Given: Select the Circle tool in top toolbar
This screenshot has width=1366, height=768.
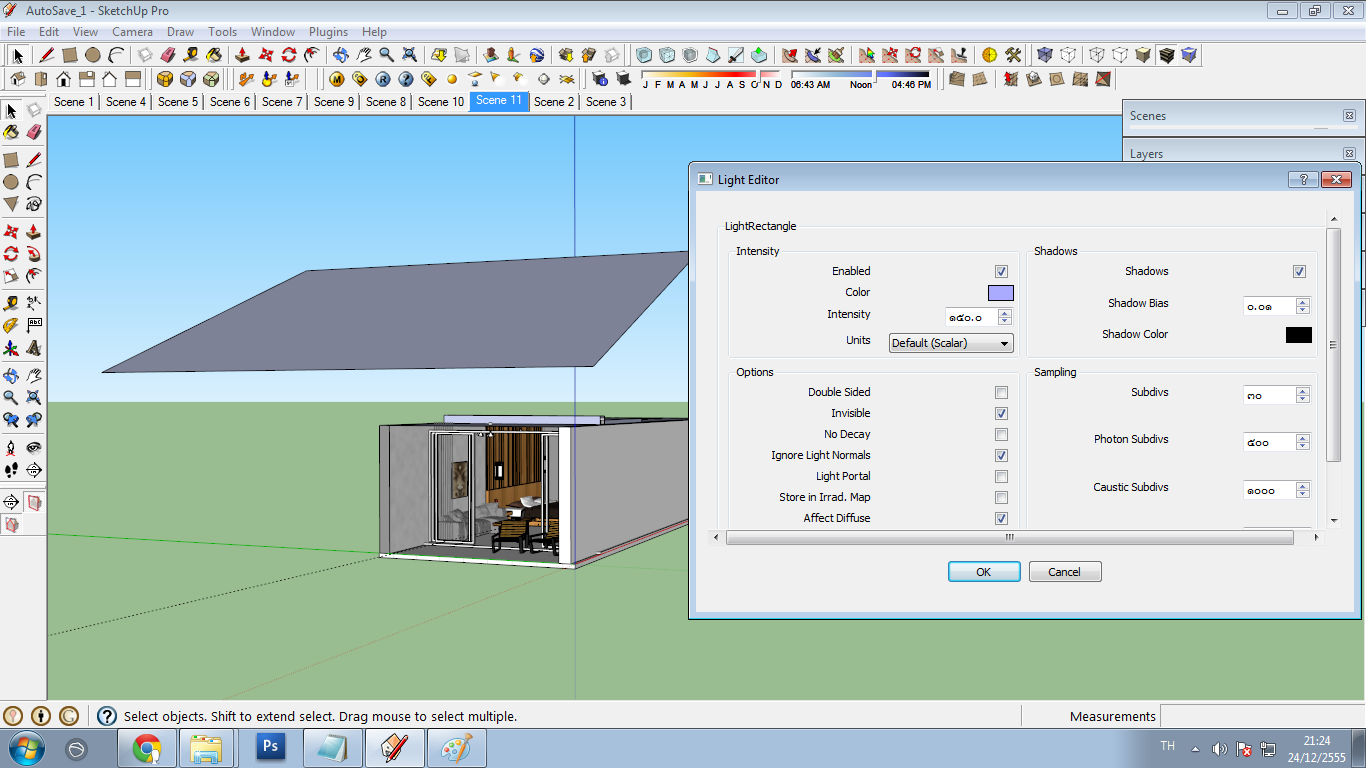Looking at the screenshot, I should pyautogui.click(x=93, y=55).
